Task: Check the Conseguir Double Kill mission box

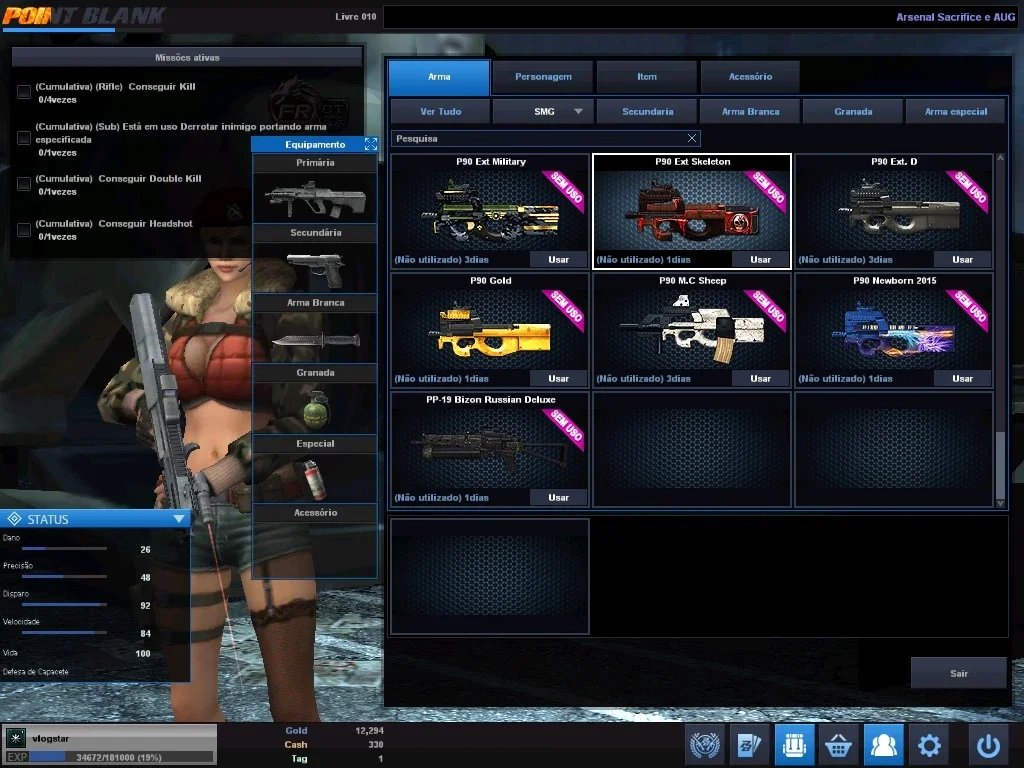Action: coord(24,184)
